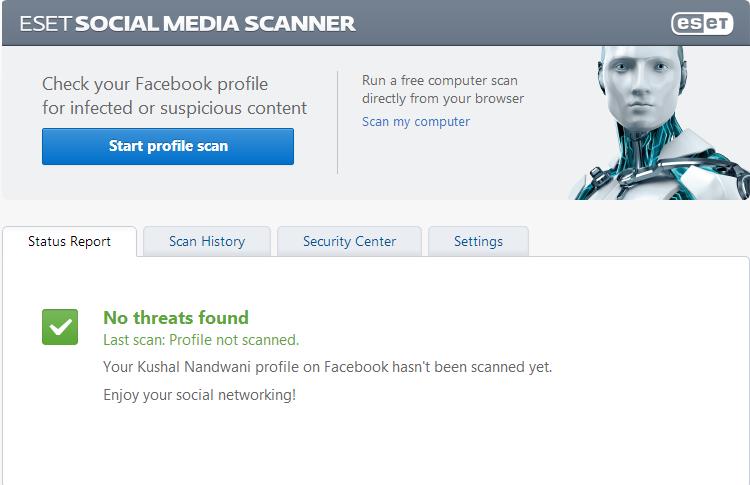Click the green checkmark status icon
750x485 pixels.
coord(60,327)
